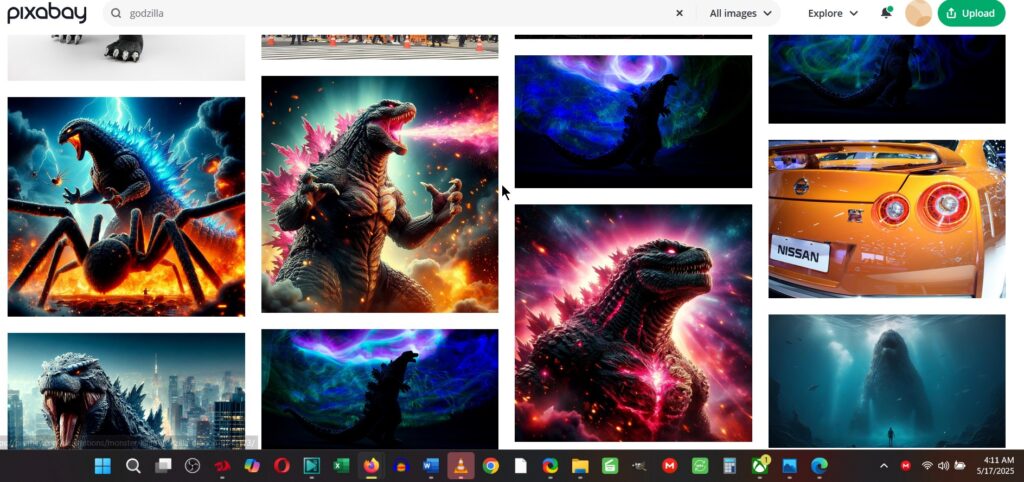Open the notifications bell
This screenshot has width=1024, height=482.
click(x=886, y=12)
